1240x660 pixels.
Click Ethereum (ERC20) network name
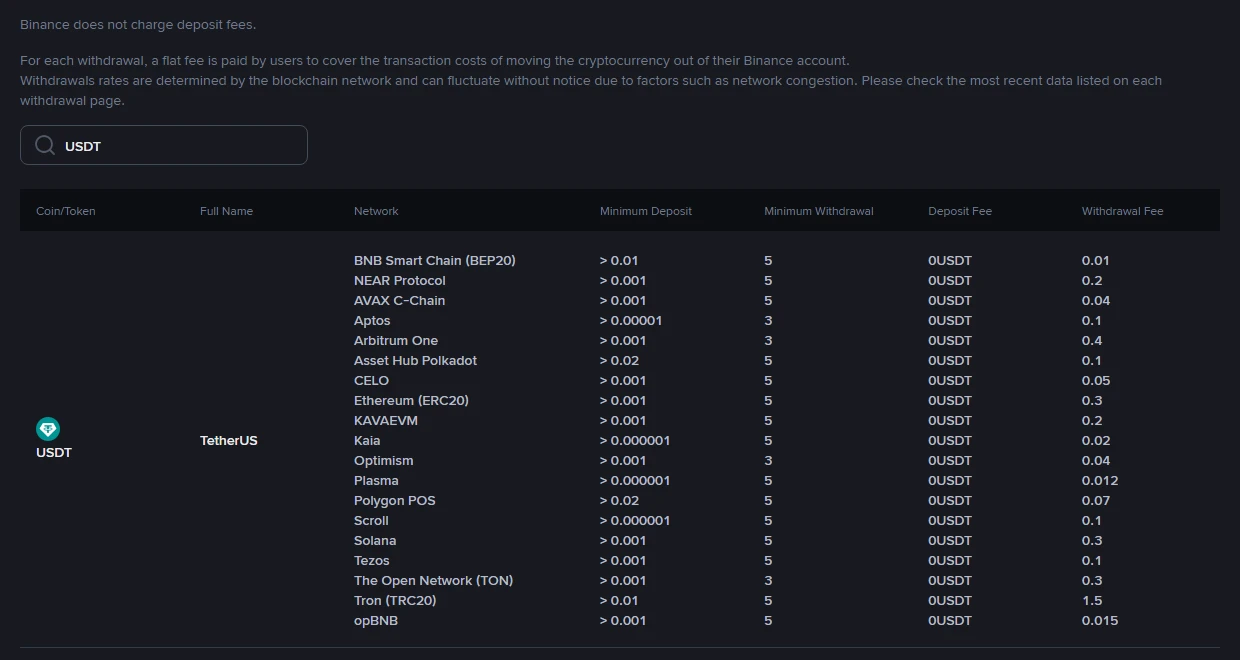pyautogui.click(x=411, y=401)
